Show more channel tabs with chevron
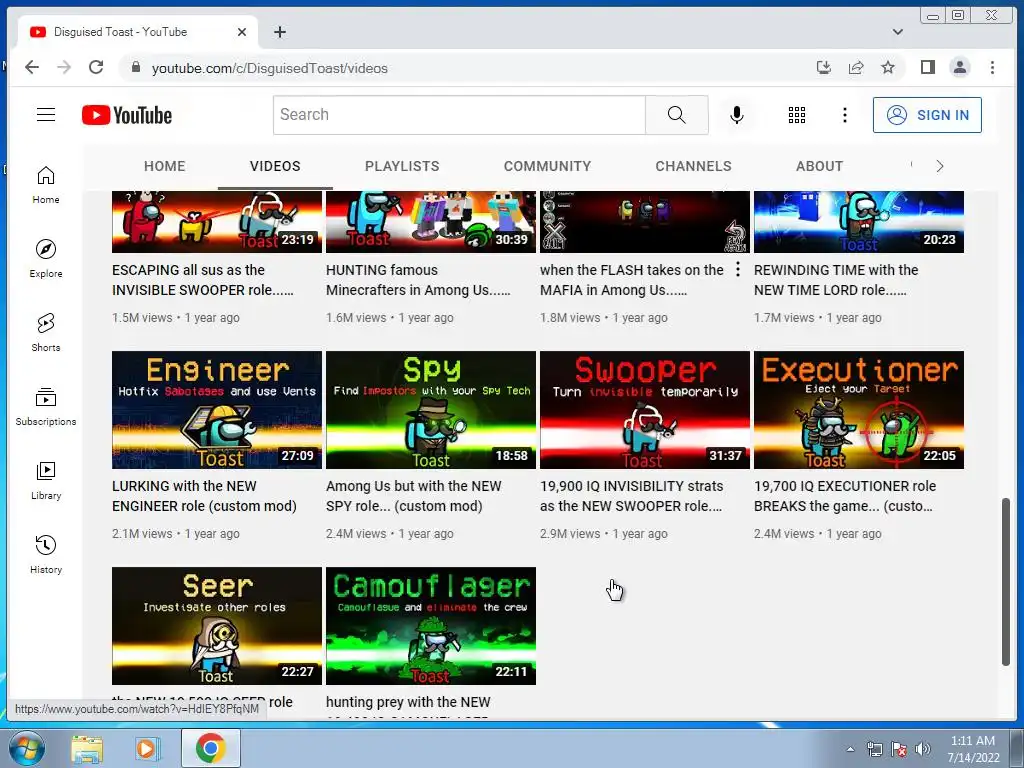The height and width of the screenshot is (768, 1024). (940, 166)
